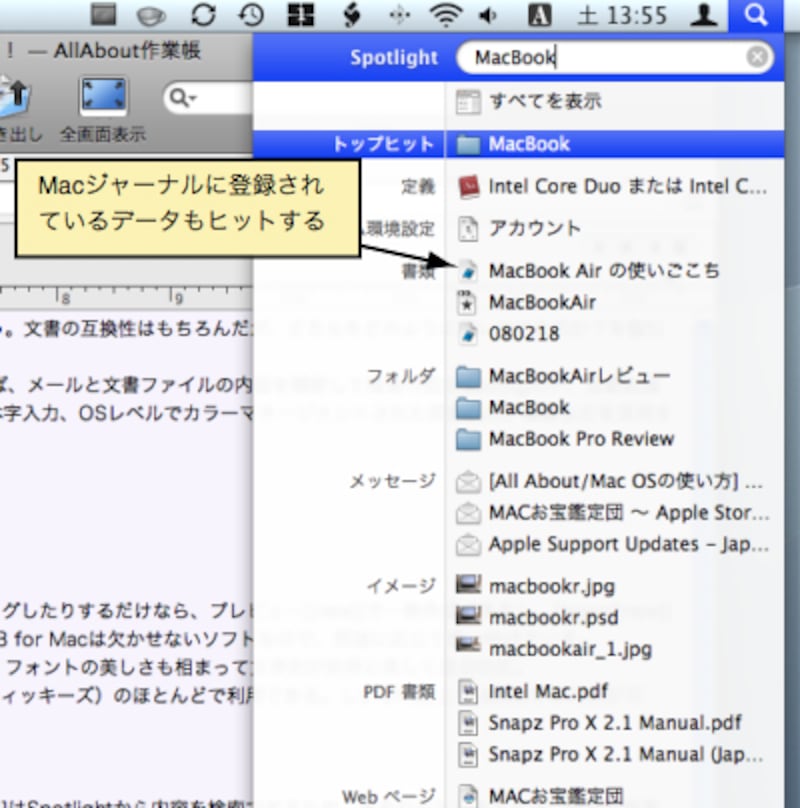This screenshot has height=808, width=800.
Task: Open the MacBook Pro Review folder
Action: coord(580,439)
